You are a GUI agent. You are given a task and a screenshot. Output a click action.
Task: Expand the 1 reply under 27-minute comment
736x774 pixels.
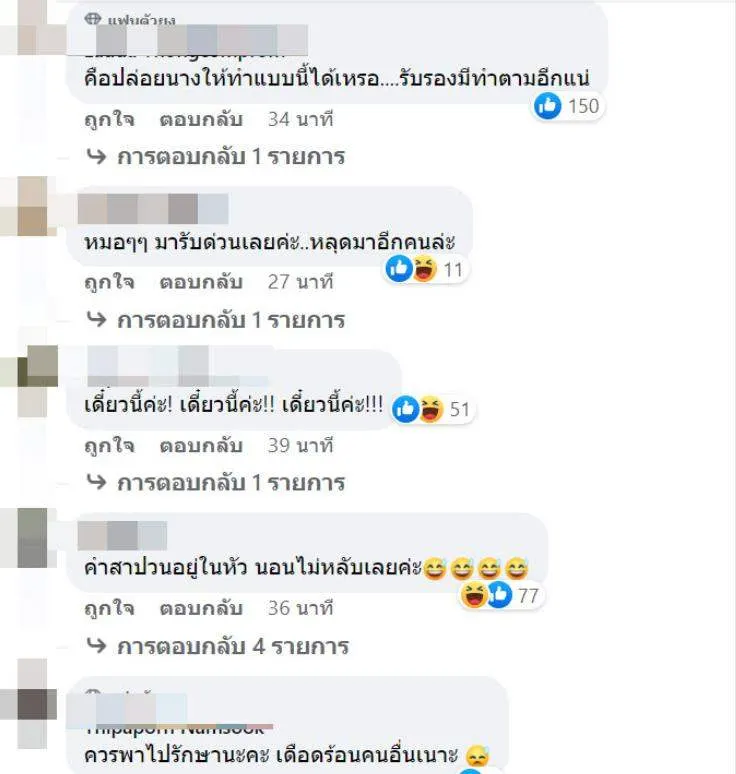click(x=216, y=320)
